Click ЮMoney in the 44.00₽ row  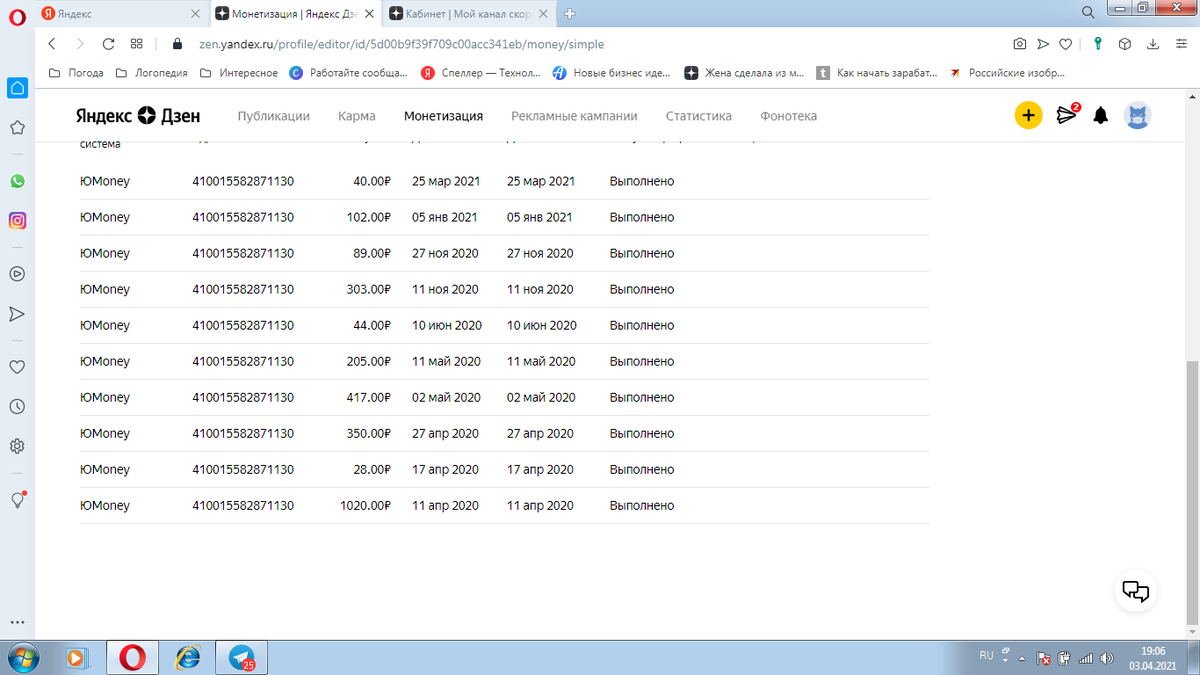pyautogui.click(x=105, y=326)
